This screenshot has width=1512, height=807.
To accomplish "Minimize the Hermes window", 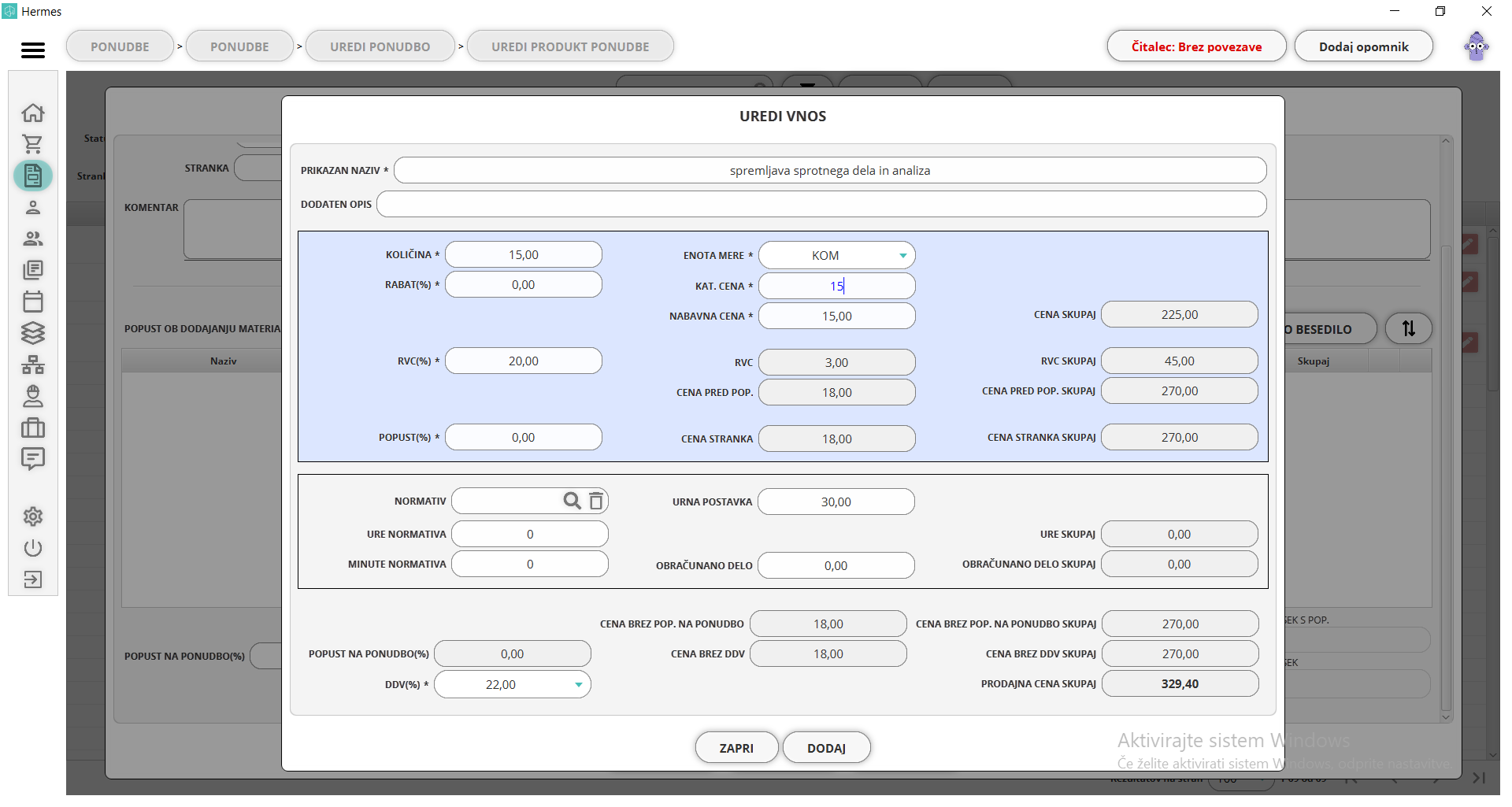I will (1395, 11).
